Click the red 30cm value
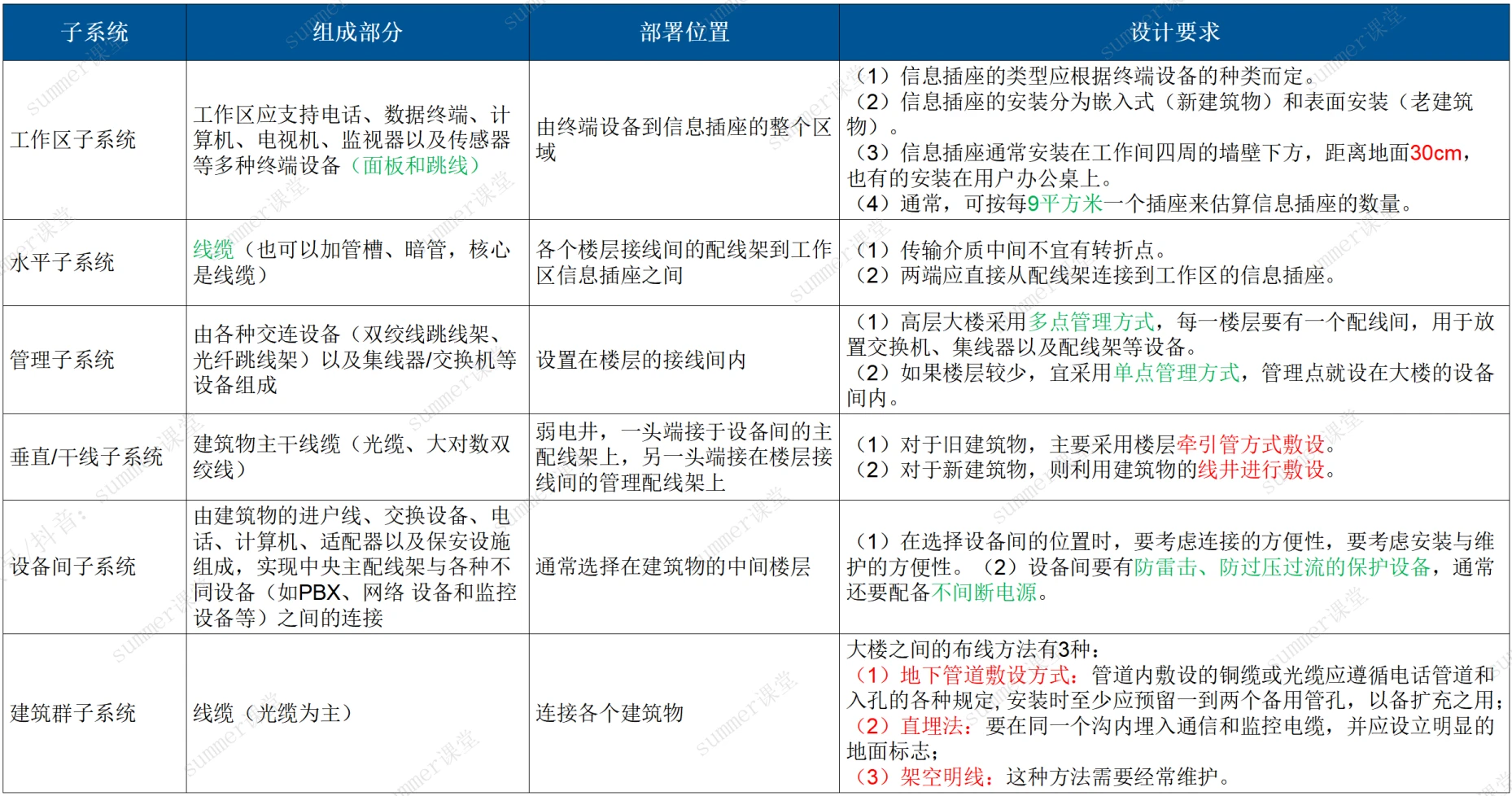The width and height of the screenshot is (1512, 796). (1436, 153)
